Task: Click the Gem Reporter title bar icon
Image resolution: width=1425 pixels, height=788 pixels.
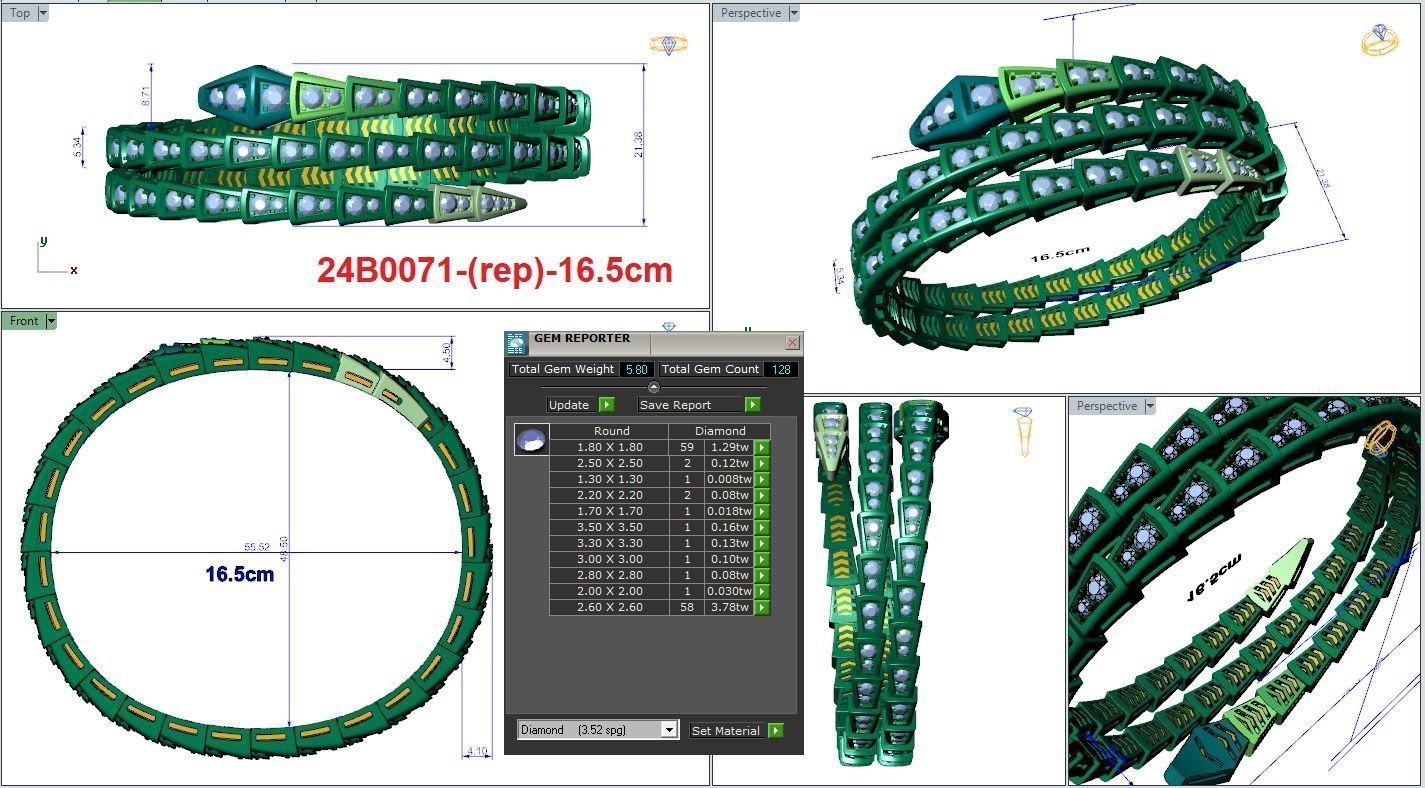Action: 516,344
